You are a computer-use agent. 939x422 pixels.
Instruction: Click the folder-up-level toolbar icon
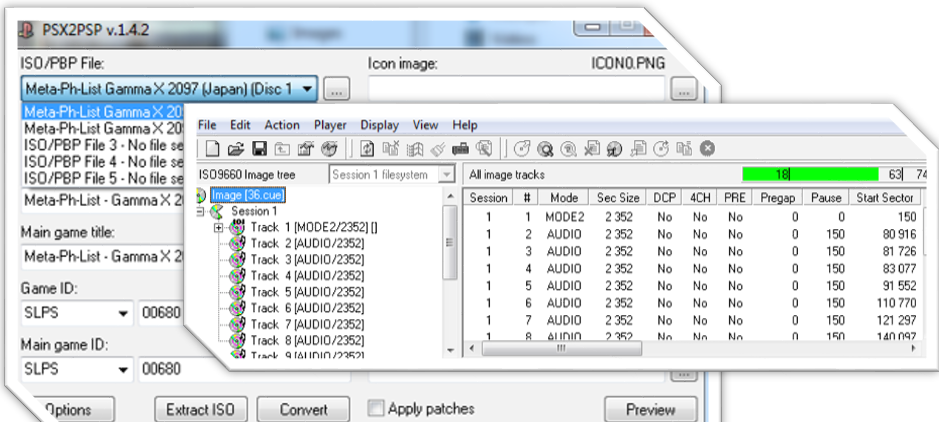(282, 148)
